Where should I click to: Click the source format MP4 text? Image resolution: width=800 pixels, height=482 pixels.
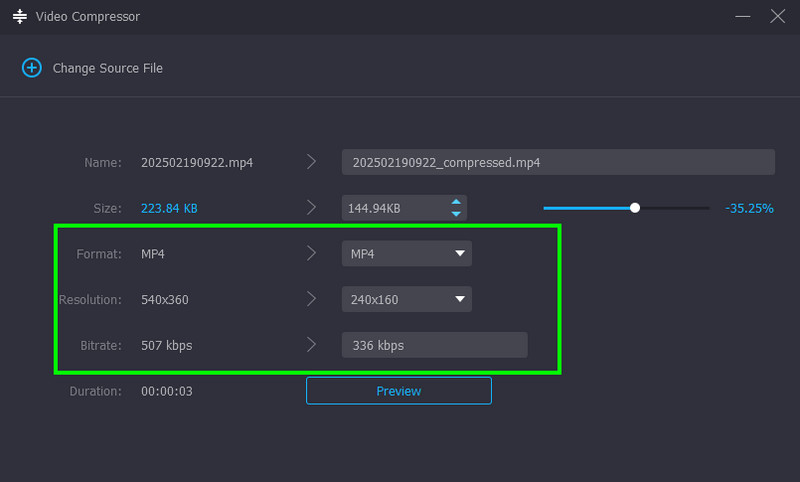153,254
